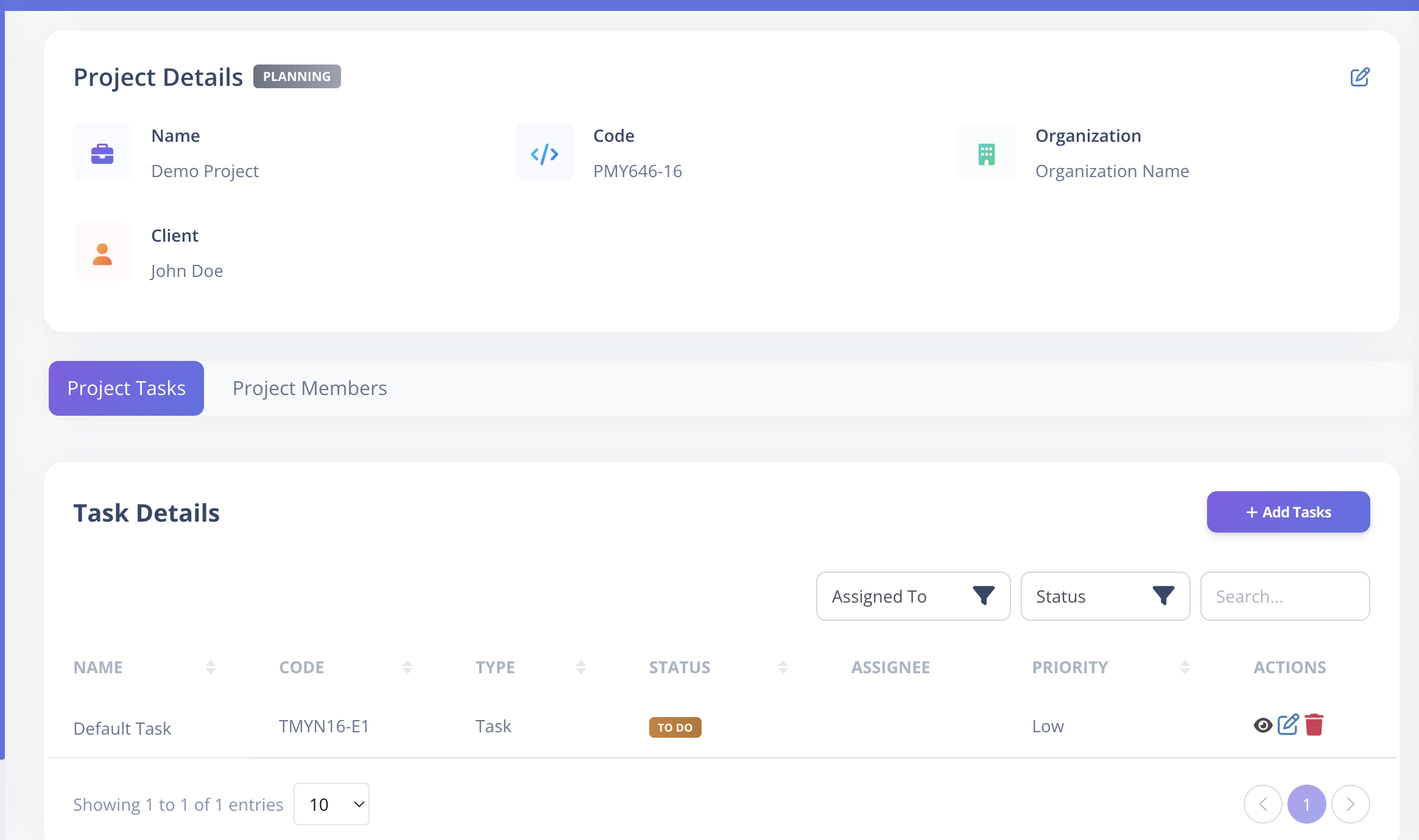The height and width of the screenshot is (840, 1419).
Task: Open the entries per page dropdown showing 10
Action: (x=331, y=804)
